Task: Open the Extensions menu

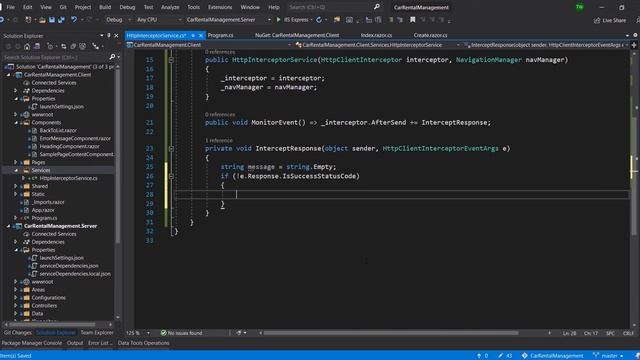Action: [220, 7]
